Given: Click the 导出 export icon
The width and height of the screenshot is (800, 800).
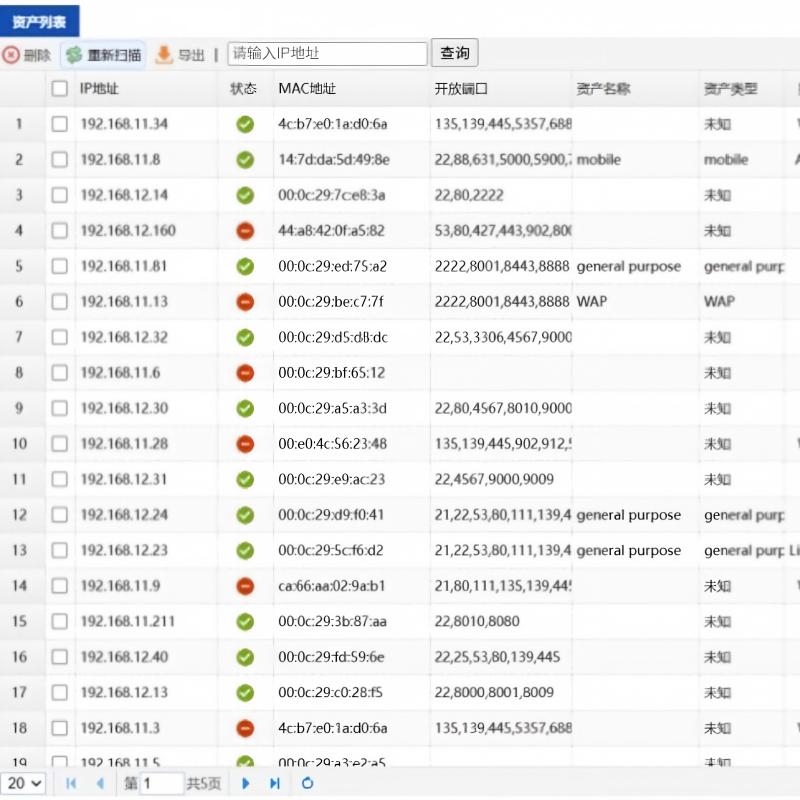Looking at the screenshot, I should pyautogui.click(x=164, y=55).
